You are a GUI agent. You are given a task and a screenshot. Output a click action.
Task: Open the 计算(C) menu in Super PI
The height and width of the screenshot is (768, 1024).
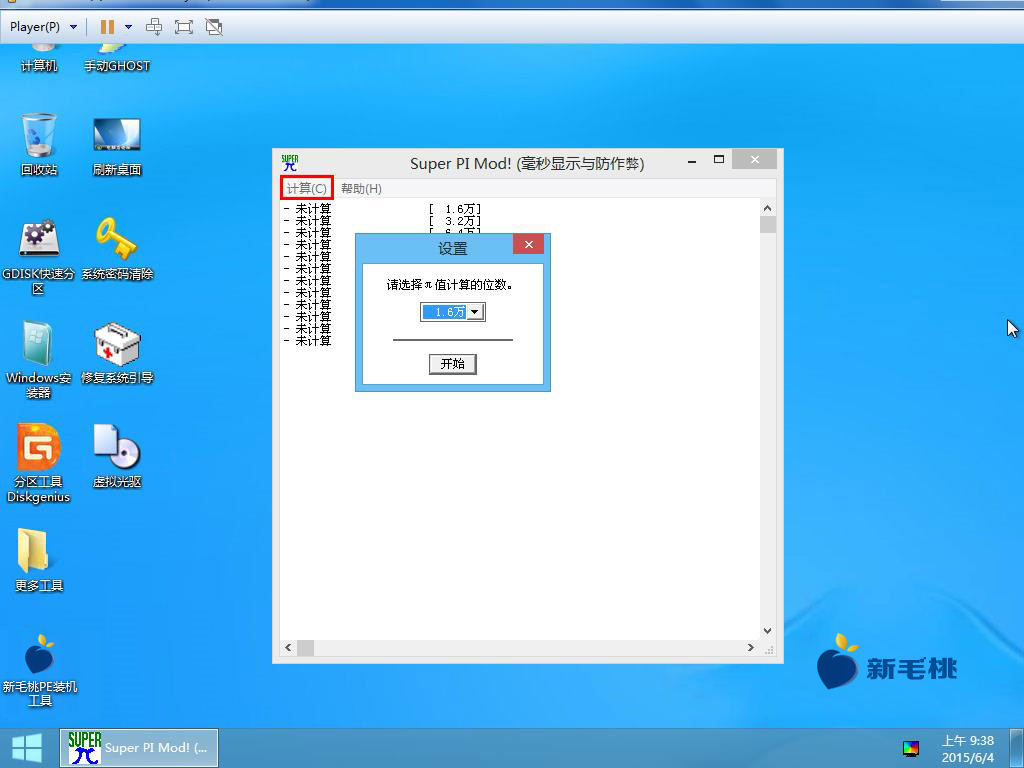coord(306,188)
